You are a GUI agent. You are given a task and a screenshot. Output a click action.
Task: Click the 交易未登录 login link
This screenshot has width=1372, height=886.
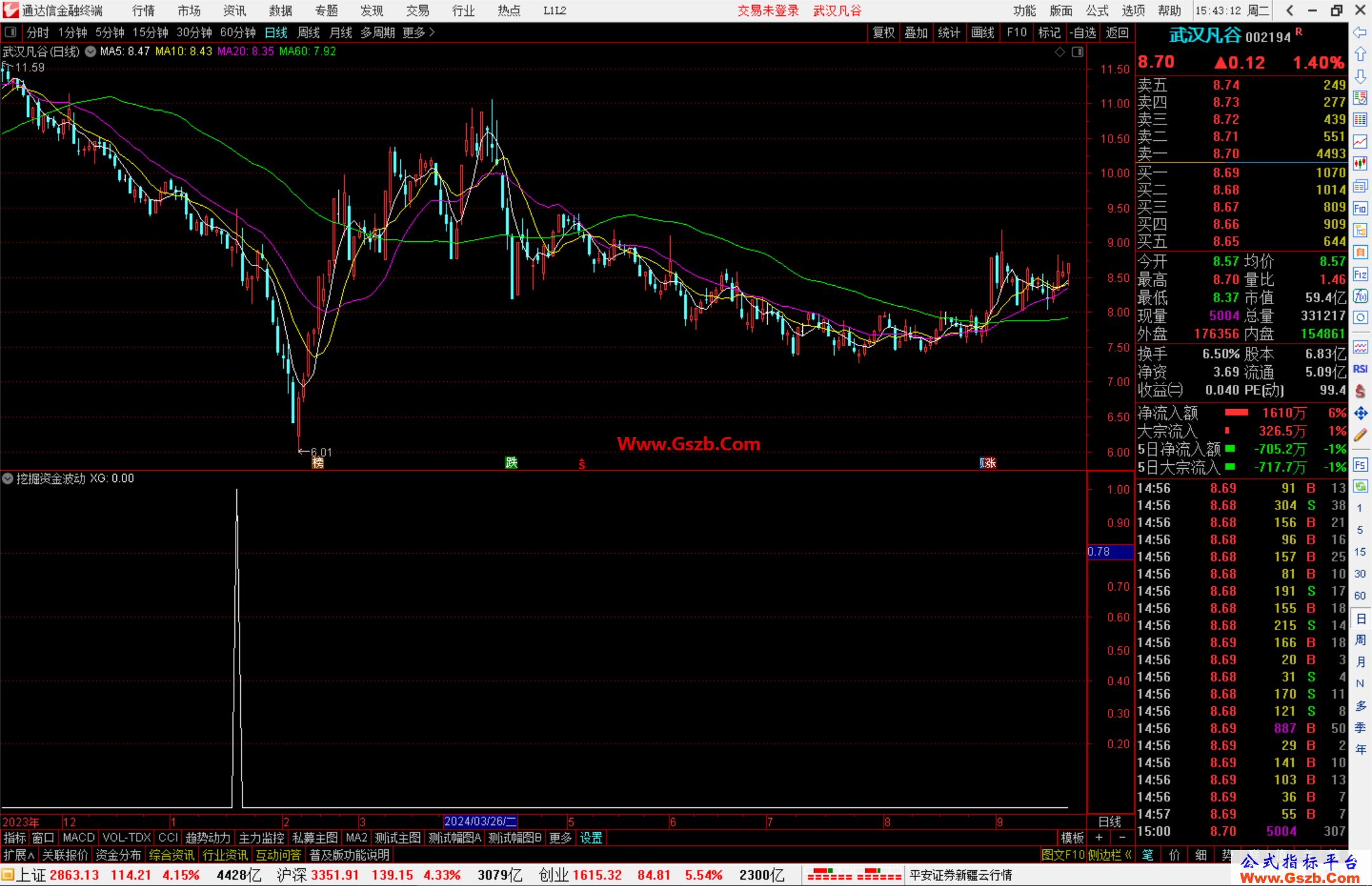pyautogui.click(x=768, y=10)
